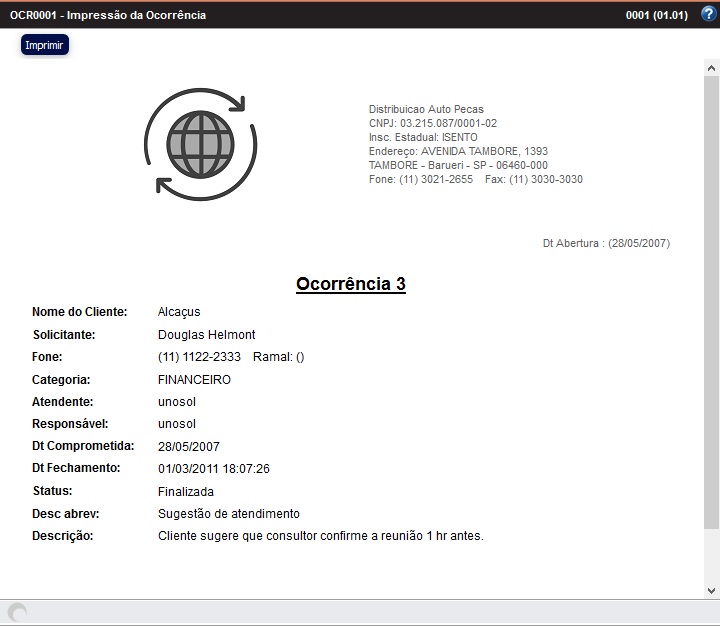The image size is (720, 626).
Task: Select the client name Alcaçus
Action: pyautogui.click(x=179, y=312)
